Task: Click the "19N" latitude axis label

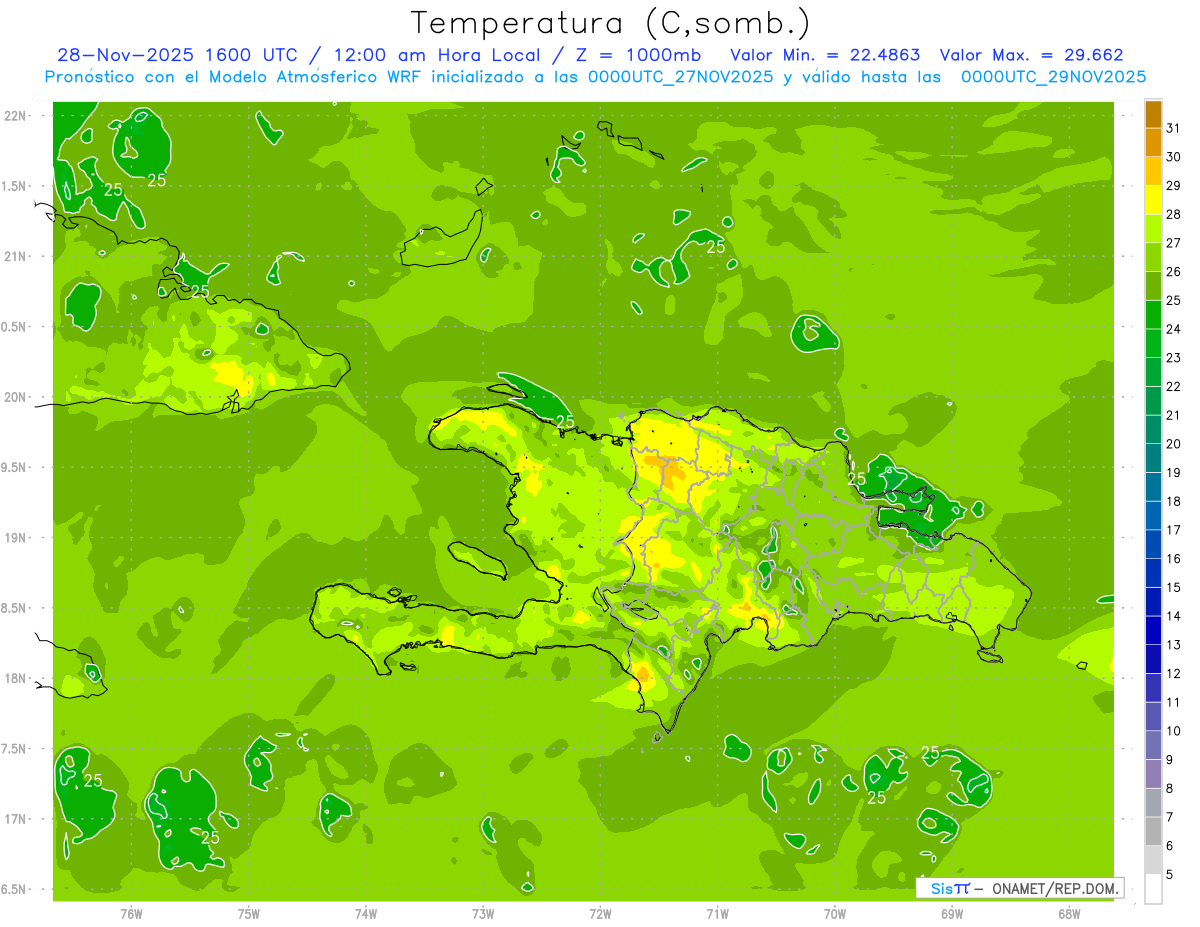Action: pos(15,538)
